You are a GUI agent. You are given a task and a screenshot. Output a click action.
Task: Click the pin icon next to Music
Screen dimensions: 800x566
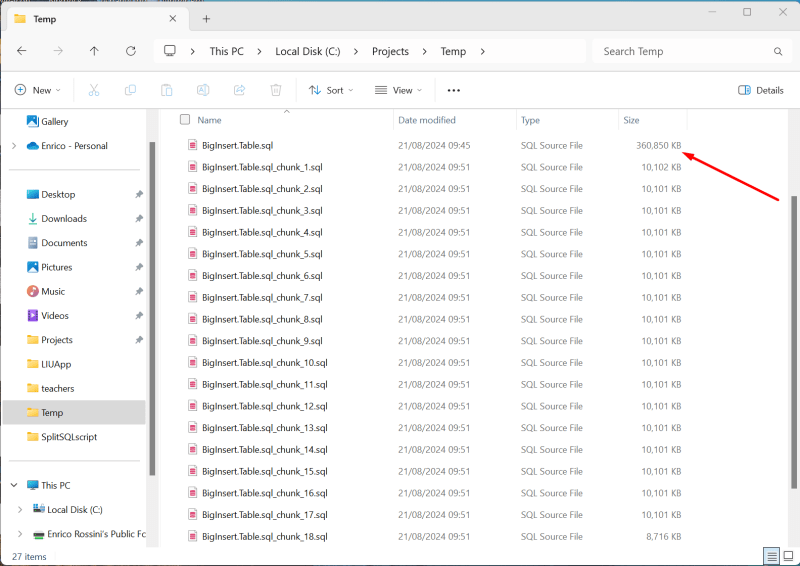[139, 291]
